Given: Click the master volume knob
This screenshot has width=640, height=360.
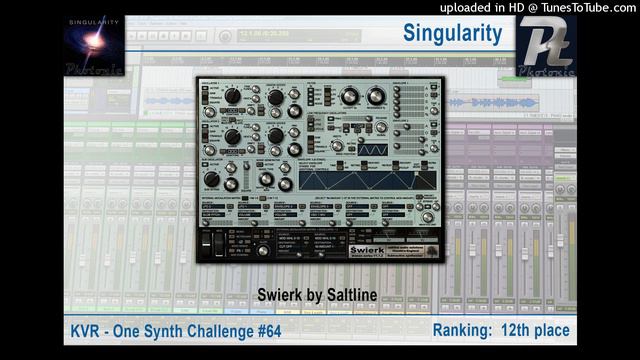Looking at the screenshot, I should [x=427, y=217].
